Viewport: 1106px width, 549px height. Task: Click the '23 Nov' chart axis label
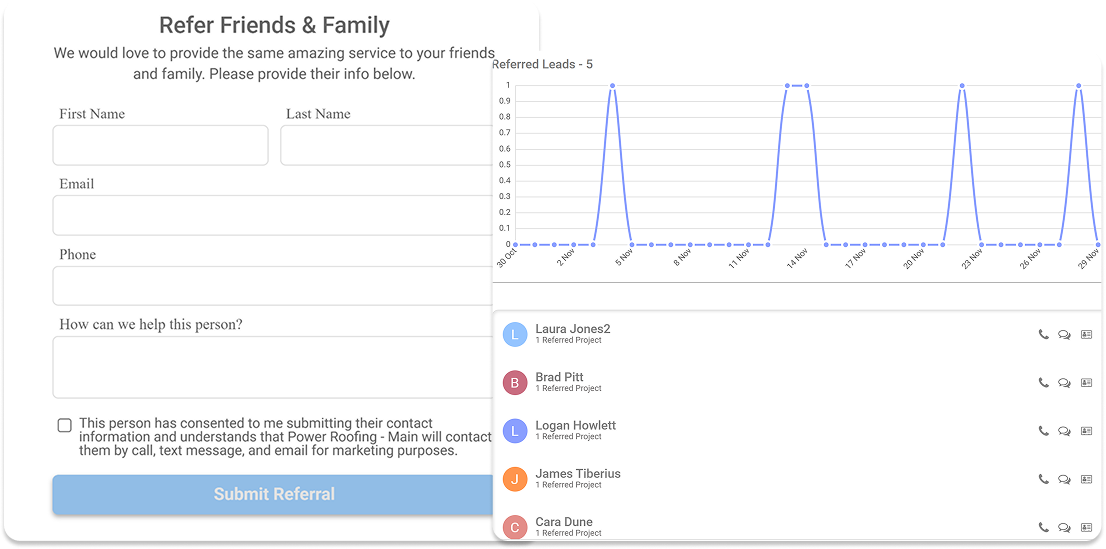tap(972, 258)
